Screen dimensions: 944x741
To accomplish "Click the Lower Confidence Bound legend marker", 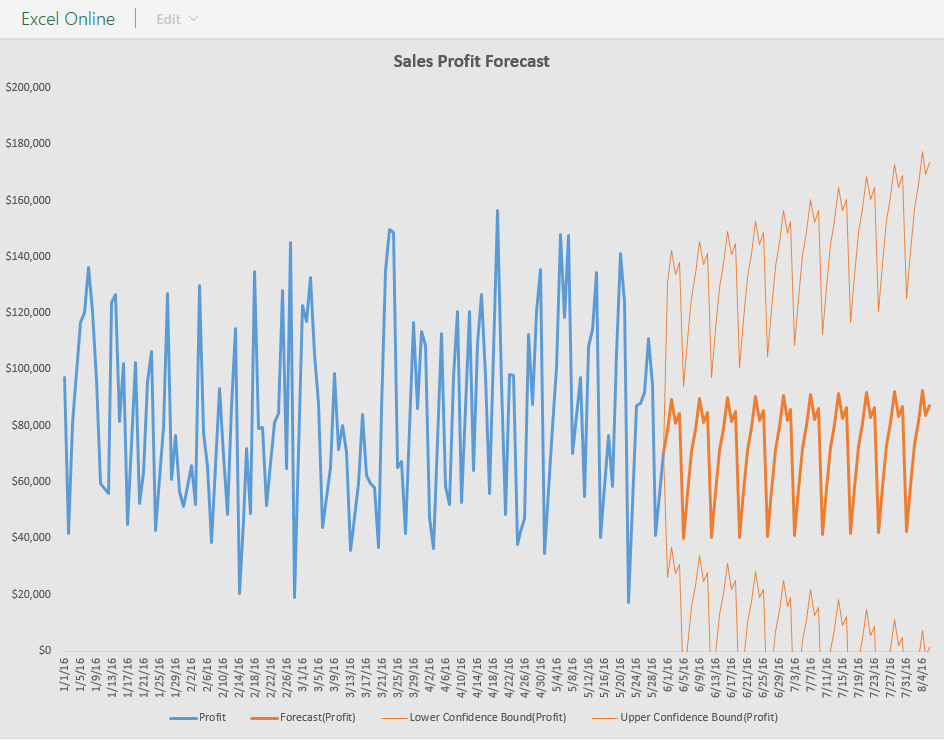I will coord(393,717).
